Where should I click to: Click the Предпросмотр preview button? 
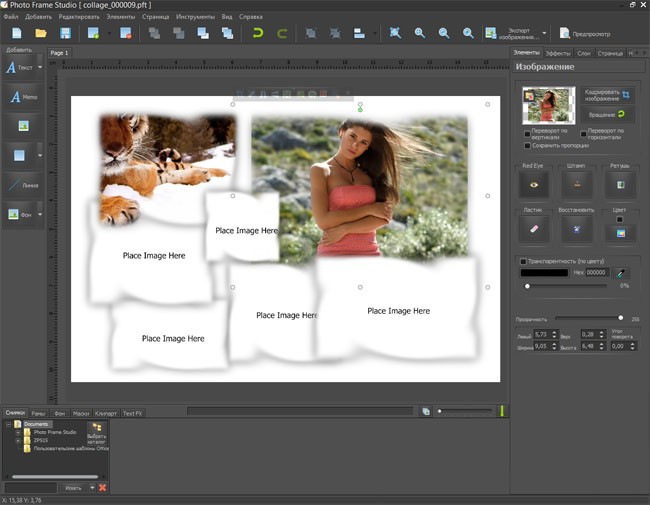click(x=584, y=33)
